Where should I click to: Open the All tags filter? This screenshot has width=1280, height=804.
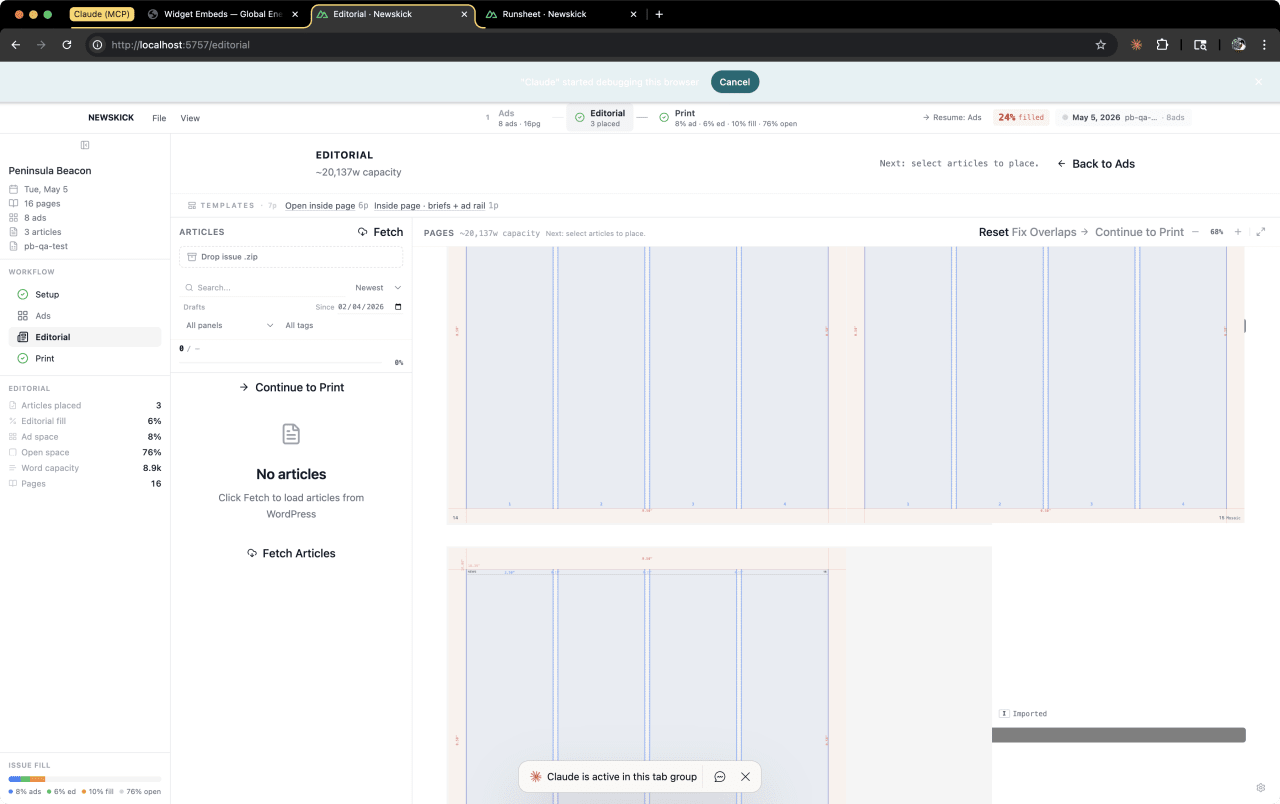point(299,325)
